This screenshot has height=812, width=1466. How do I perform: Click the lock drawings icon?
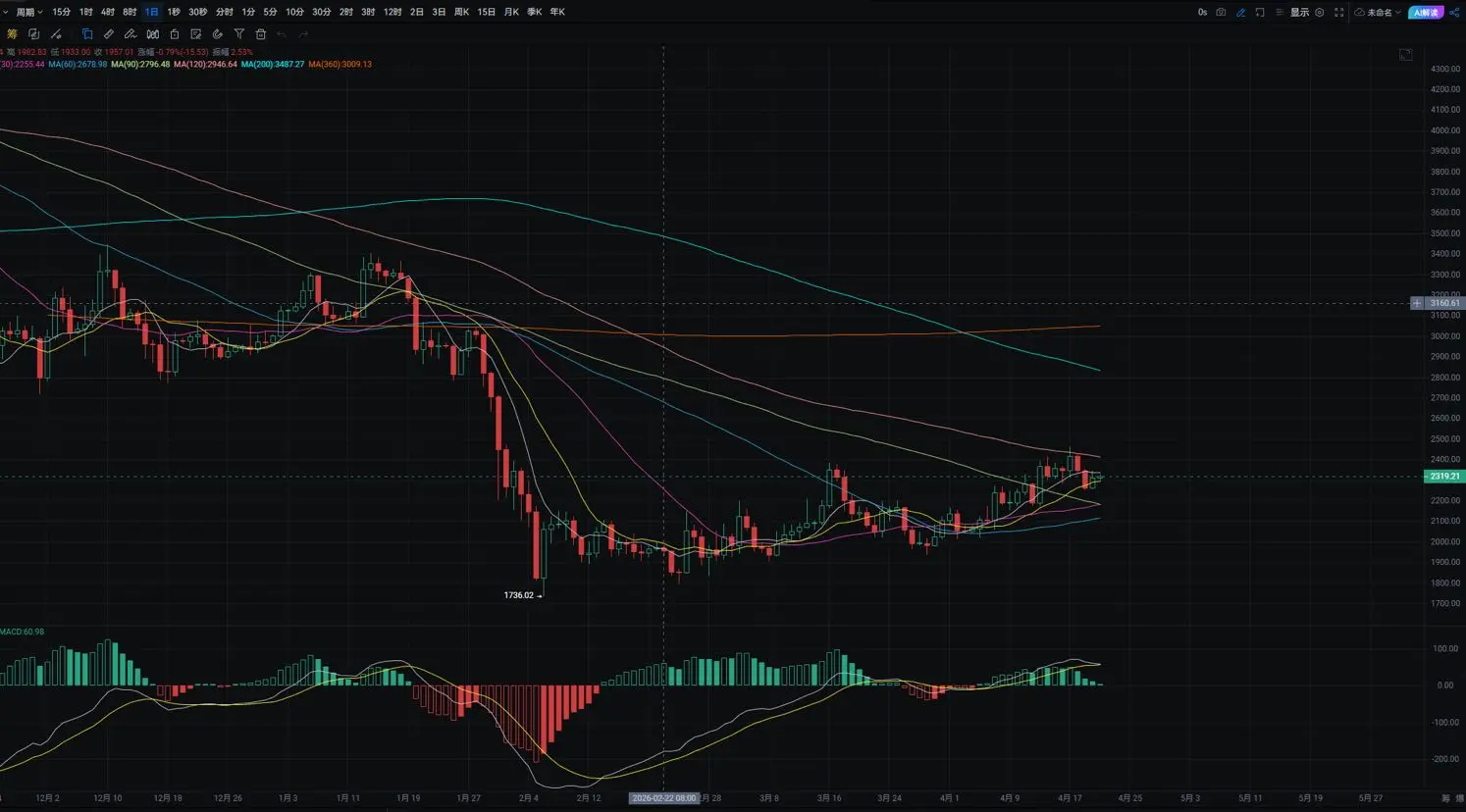175,34
